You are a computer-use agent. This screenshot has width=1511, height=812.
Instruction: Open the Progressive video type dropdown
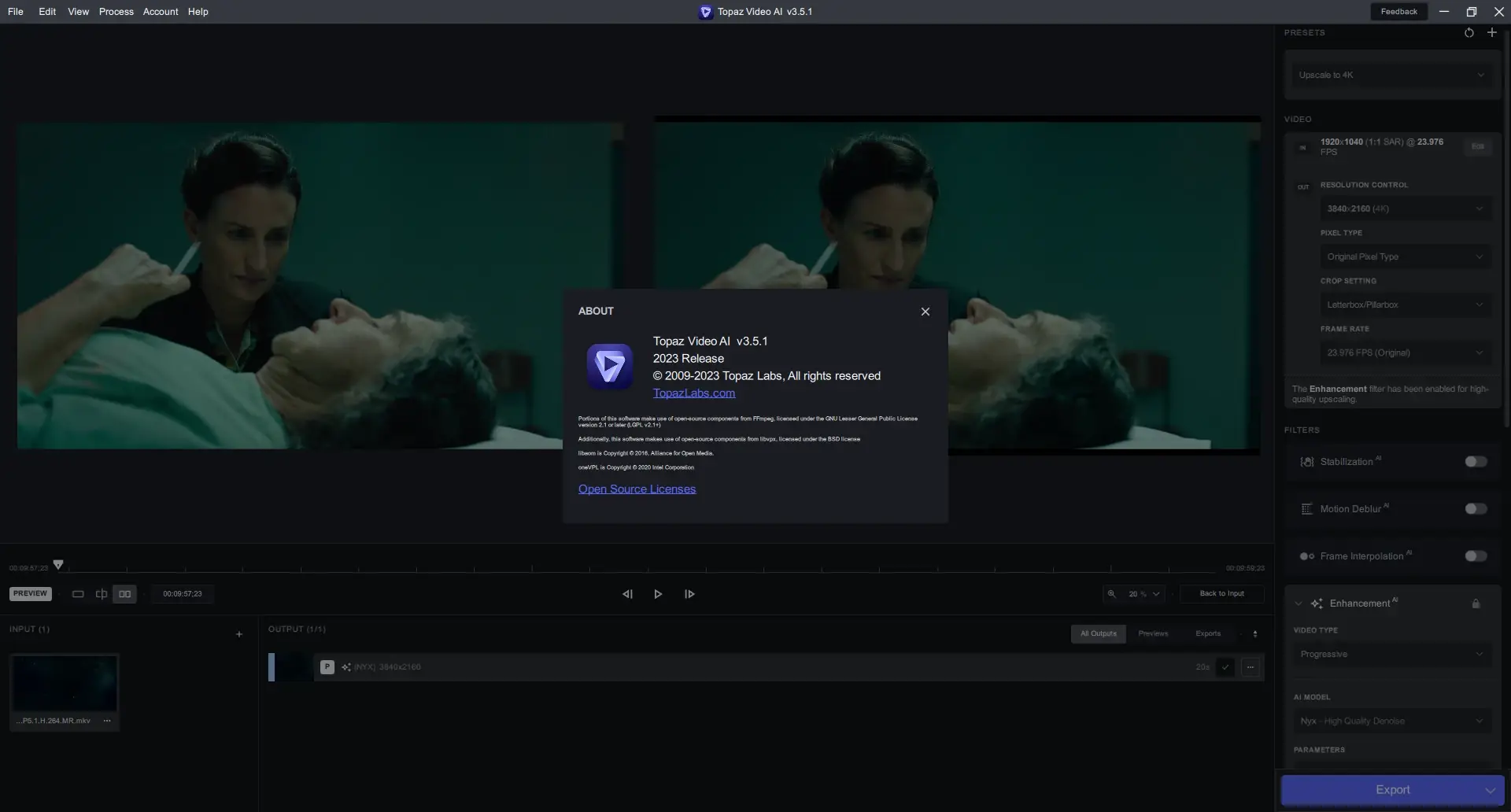[x=1391, y=655]
